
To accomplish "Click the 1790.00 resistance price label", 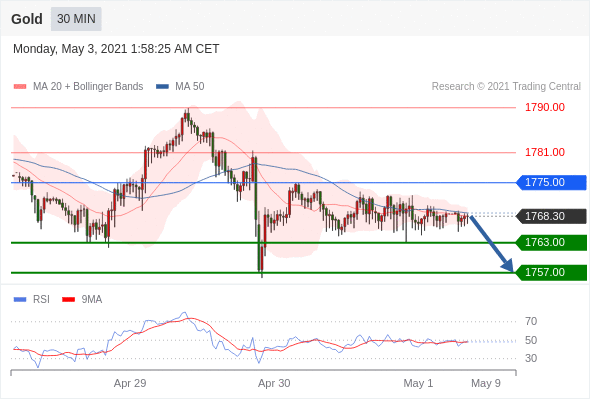I will point(544,107).
